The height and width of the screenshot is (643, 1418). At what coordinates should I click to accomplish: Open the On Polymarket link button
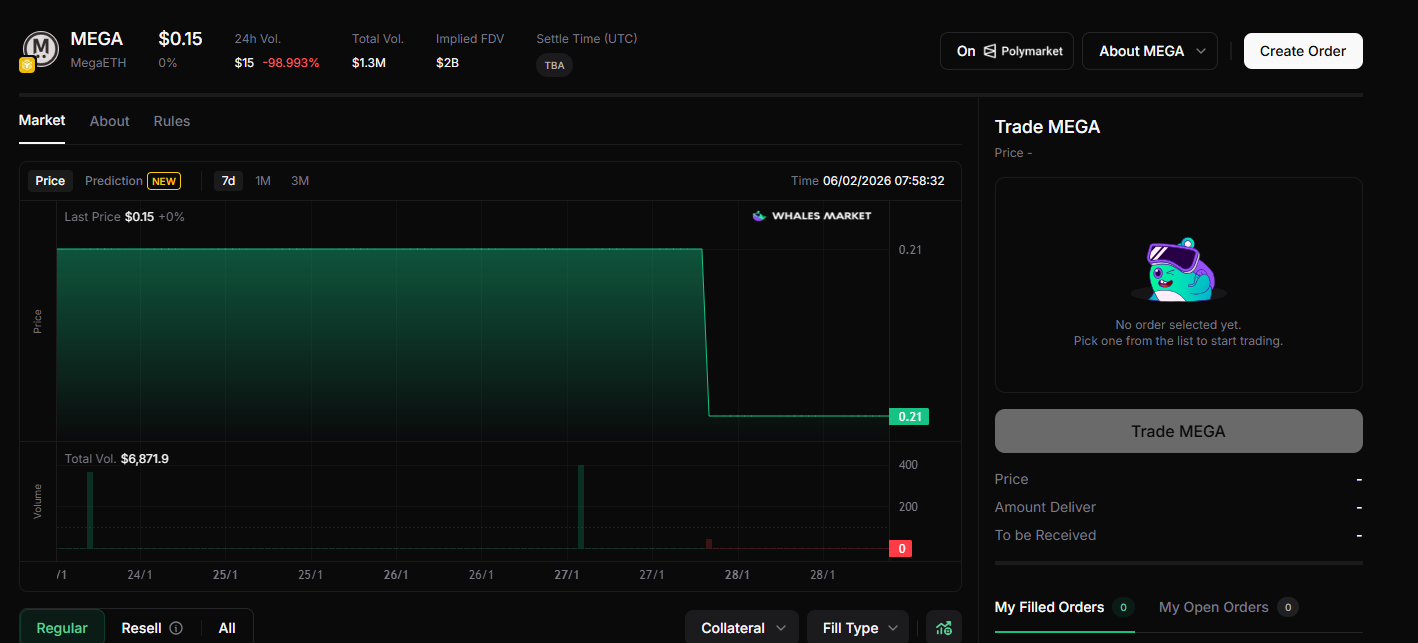pyautogui.click(x=1007, y=51)
